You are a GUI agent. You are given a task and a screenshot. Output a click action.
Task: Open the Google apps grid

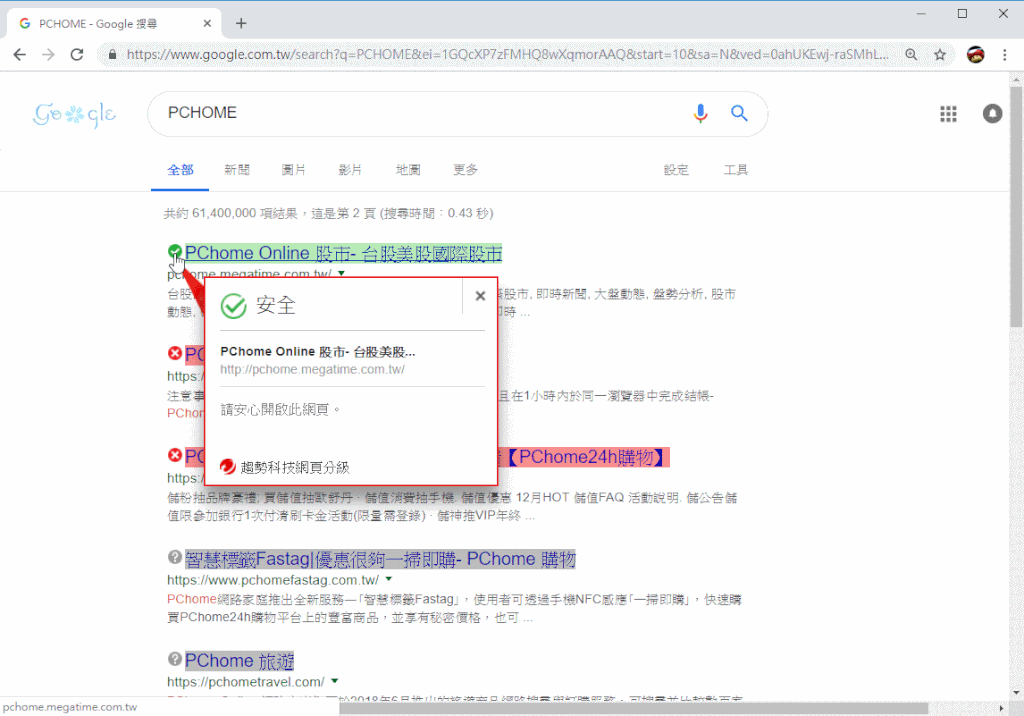click(x=948, y=114)
